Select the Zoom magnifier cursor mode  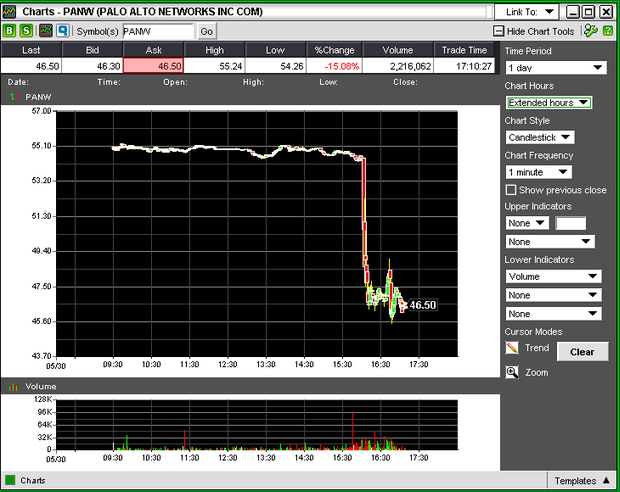tap(512, 373)
